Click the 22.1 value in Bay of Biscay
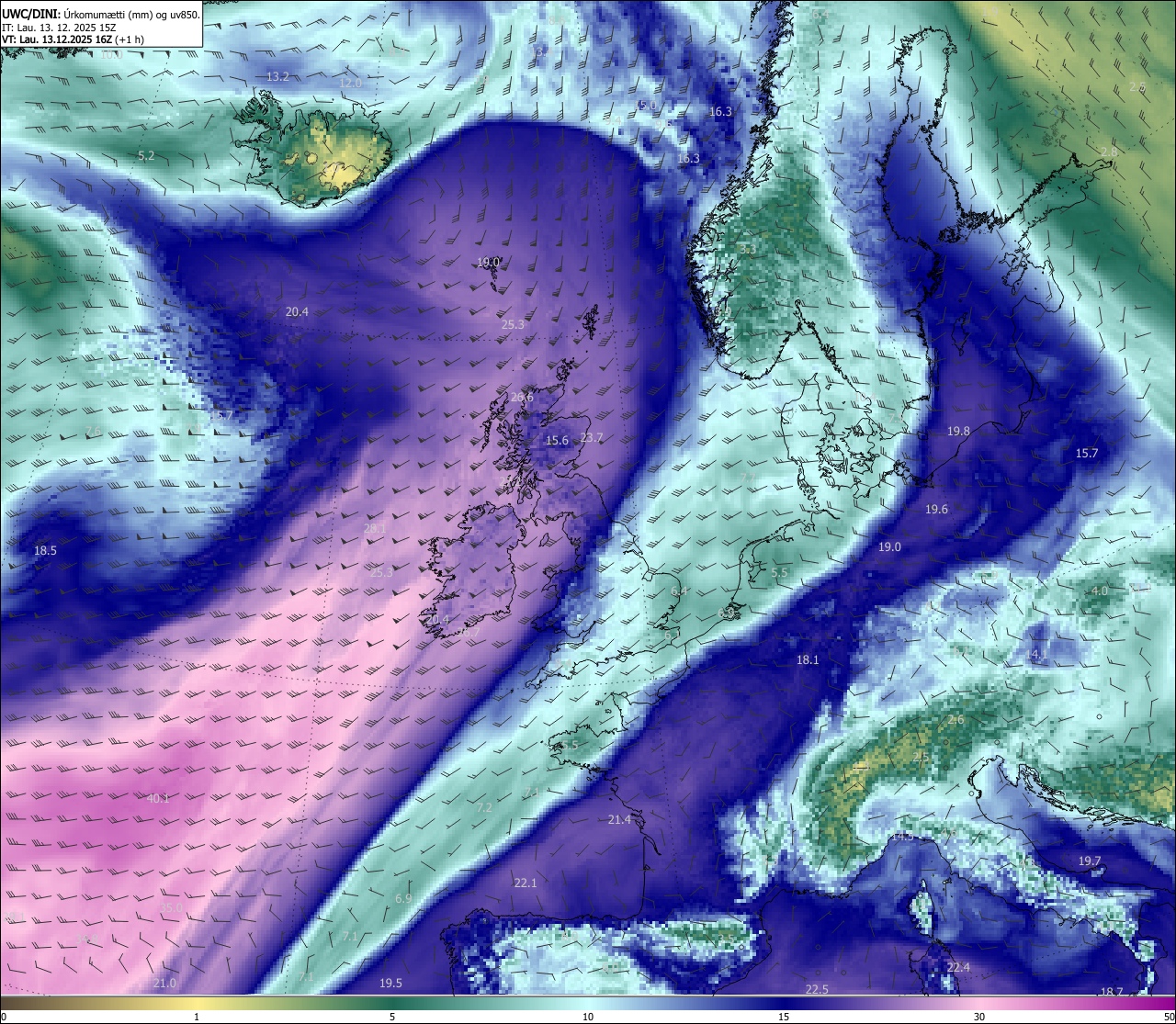 click(526, 883)
